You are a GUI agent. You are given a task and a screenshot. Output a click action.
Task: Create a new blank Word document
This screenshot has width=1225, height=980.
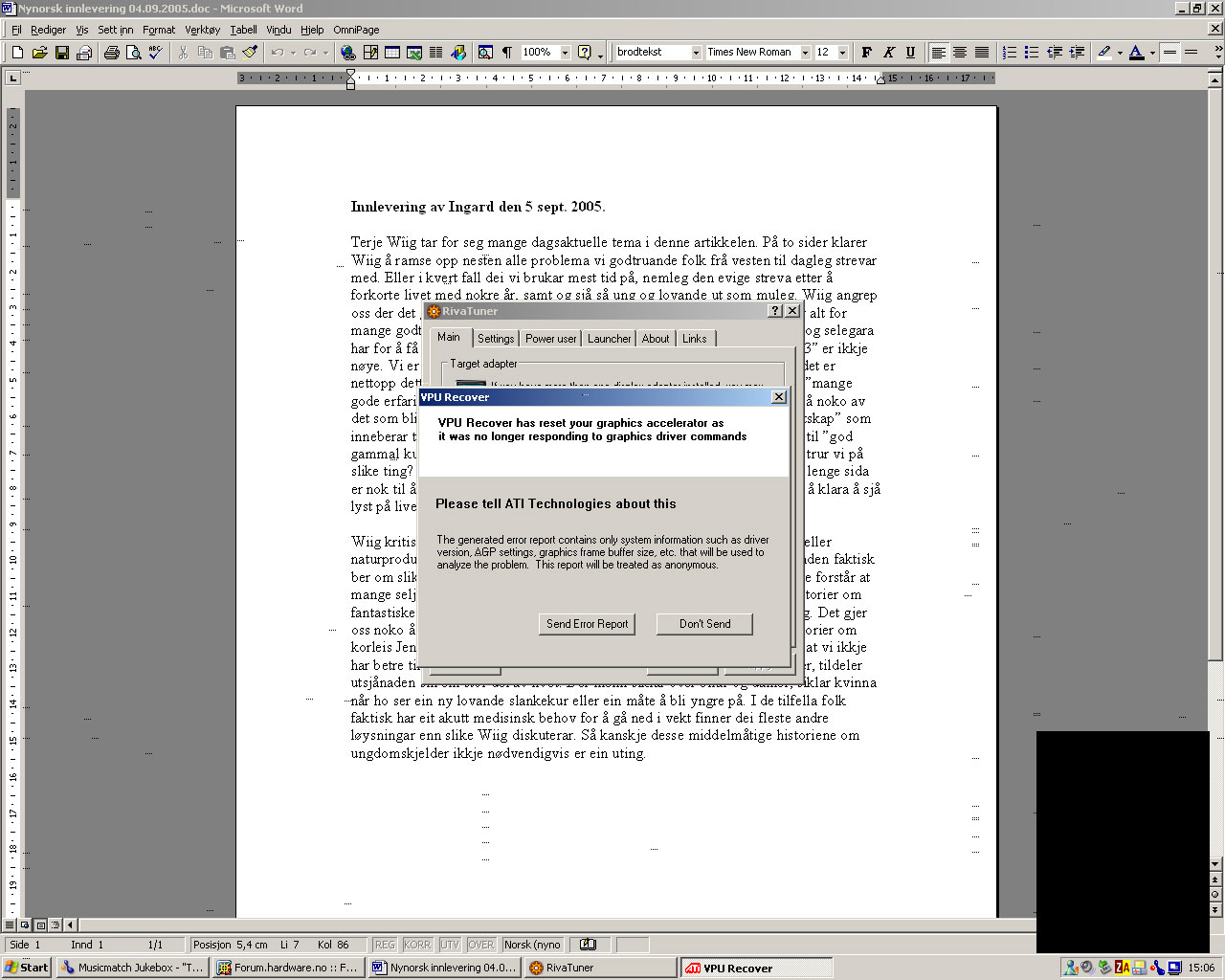[16, 53]
